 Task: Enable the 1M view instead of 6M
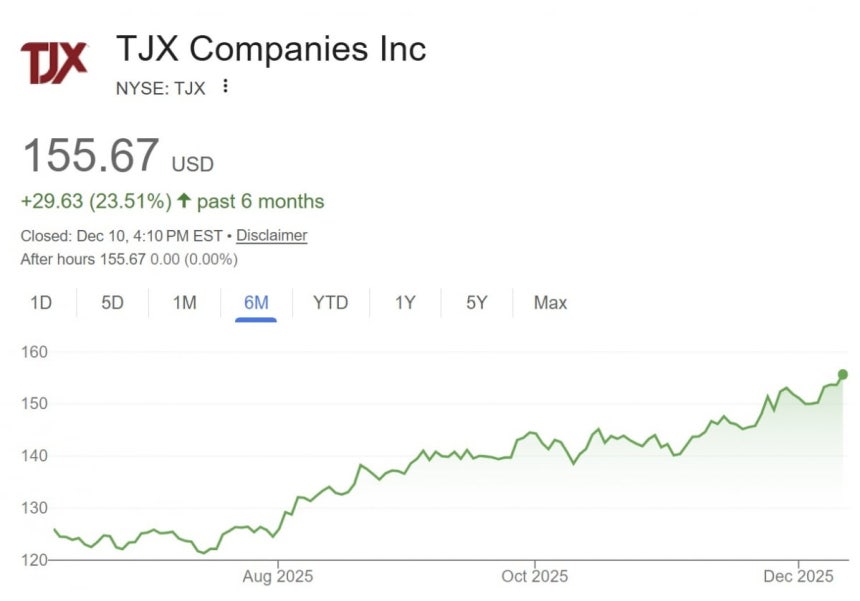[183, 302]
